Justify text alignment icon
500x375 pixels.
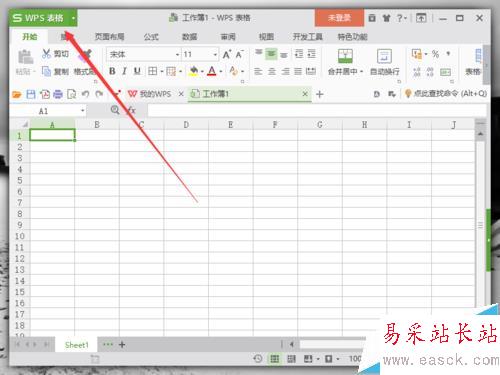pyautogui.click(x=298, y=71)
